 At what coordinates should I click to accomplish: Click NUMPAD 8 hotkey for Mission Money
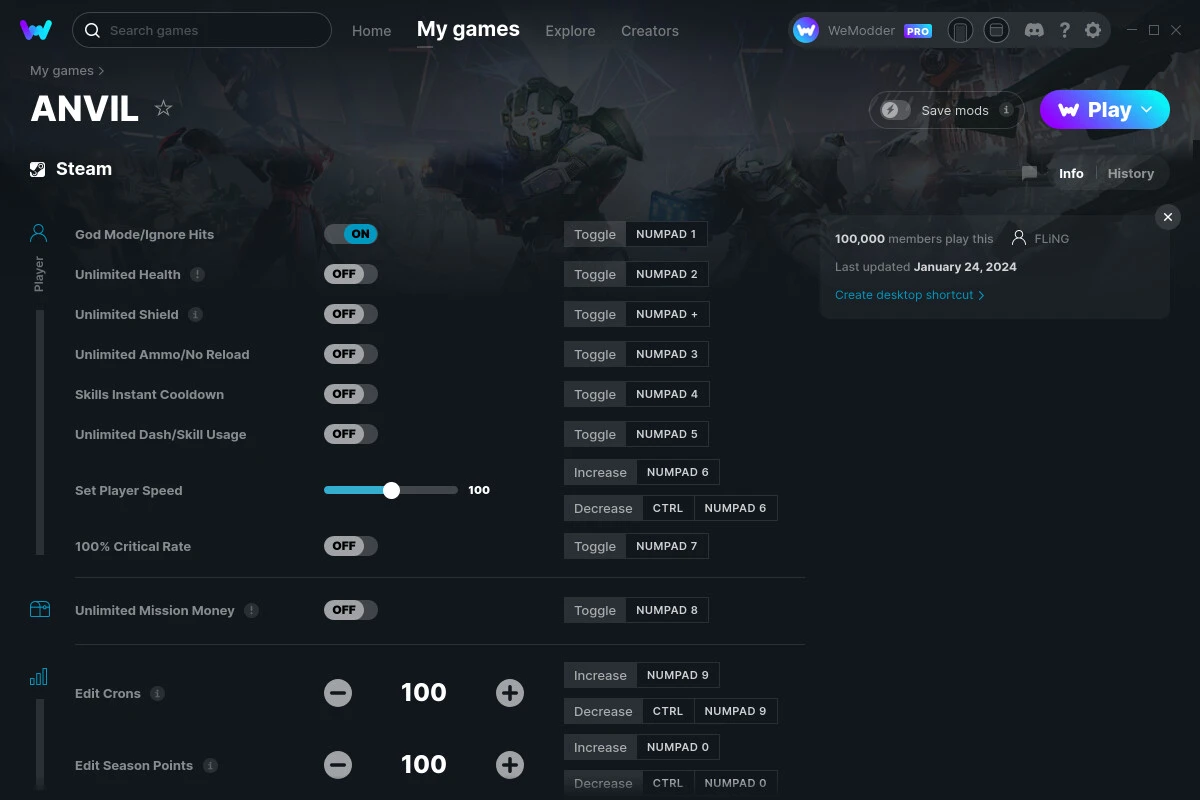[x=667, y=610]
